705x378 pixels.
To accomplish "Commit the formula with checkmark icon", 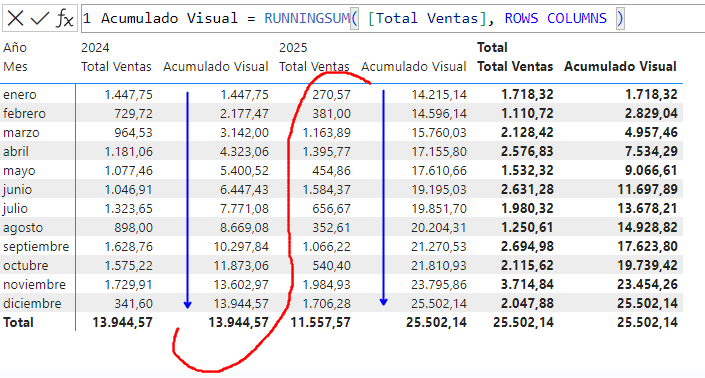I will click(x=39, y=18).
